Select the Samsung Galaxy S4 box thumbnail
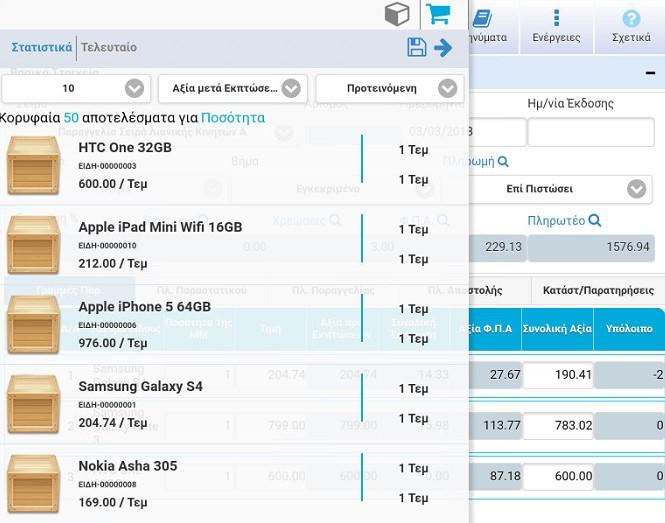Screen dimensions: 665x523 (x=33, y=404)
